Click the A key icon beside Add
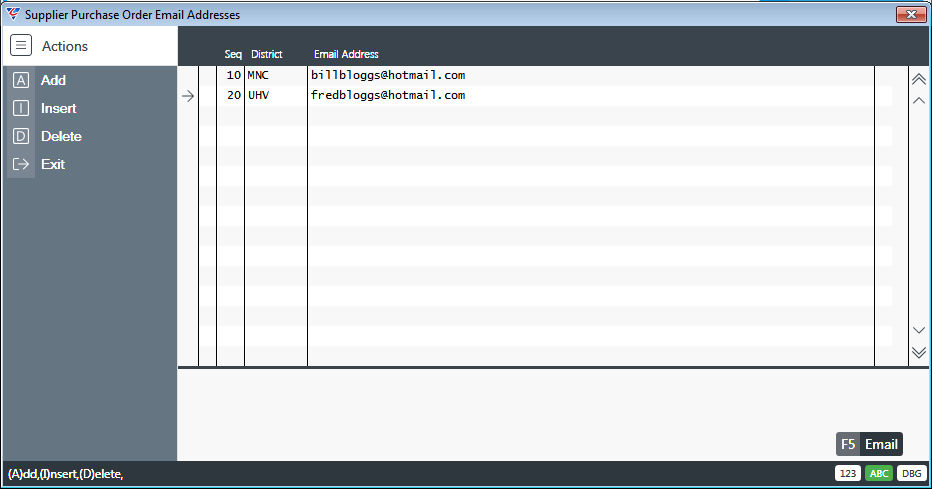 click(21, 80)
